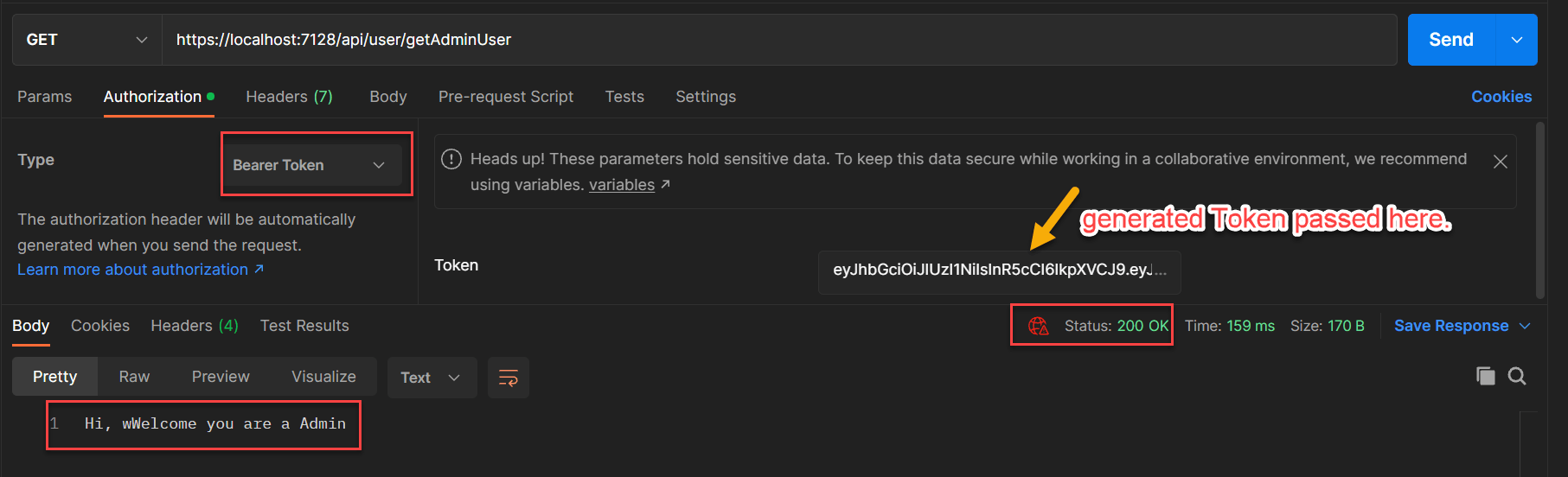Send the request
Viewport: 1568px width, 477px height.
point(1452,40)
